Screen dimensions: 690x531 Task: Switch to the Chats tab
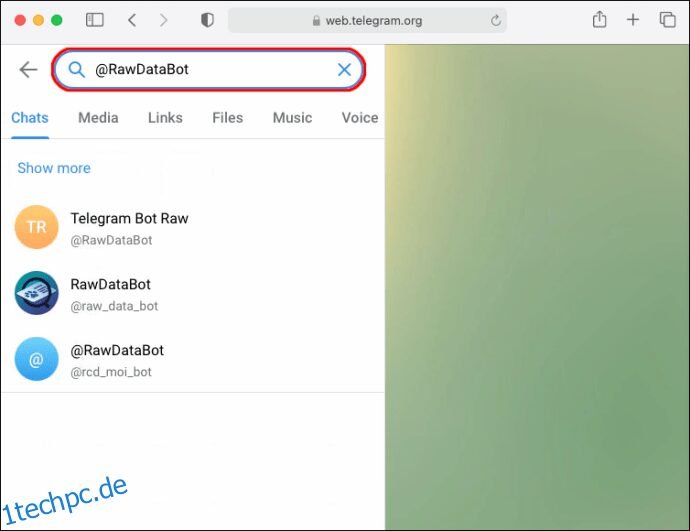30,118
